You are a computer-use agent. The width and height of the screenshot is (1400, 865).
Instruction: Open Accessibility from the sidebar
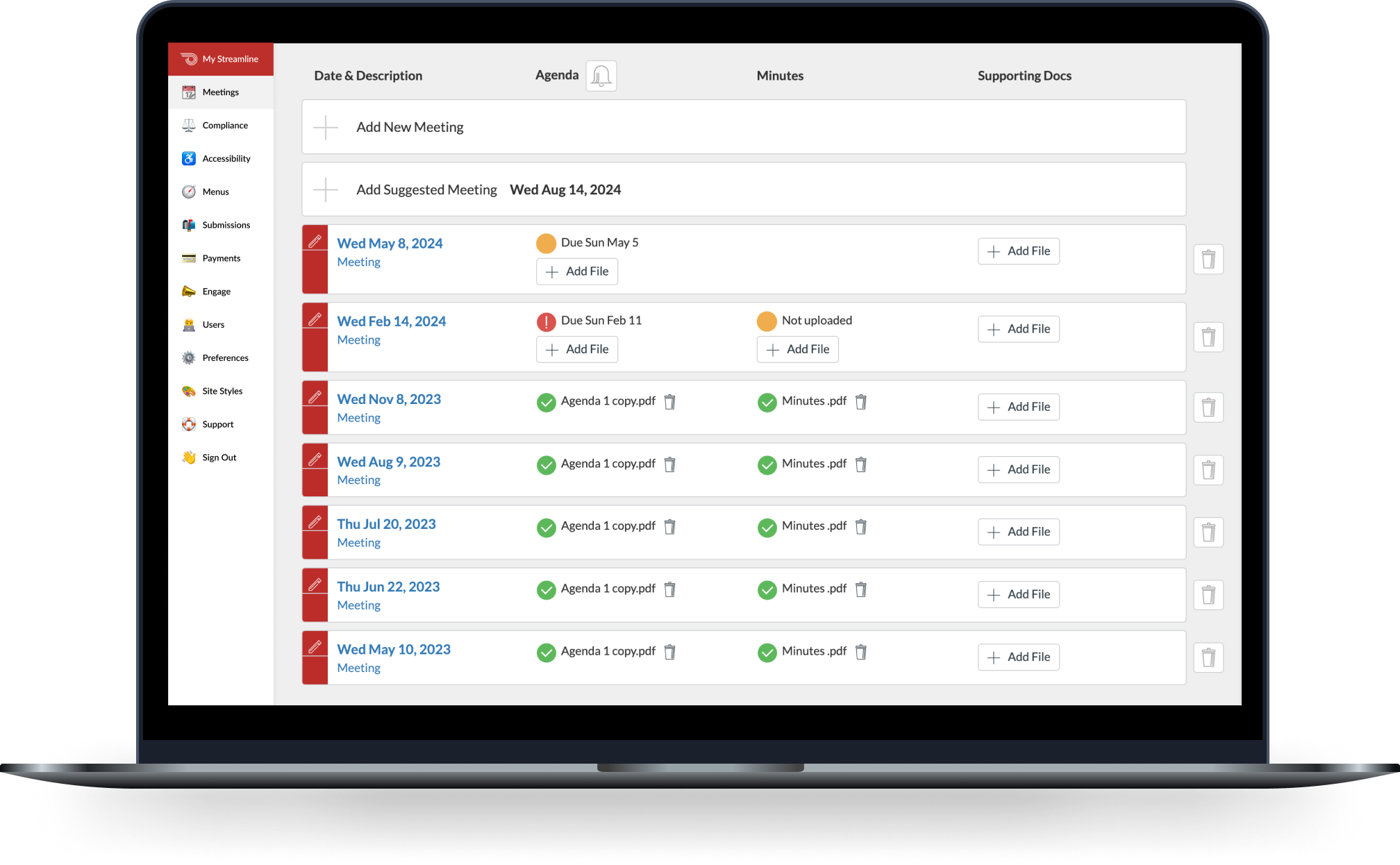(x=221, y=159)
